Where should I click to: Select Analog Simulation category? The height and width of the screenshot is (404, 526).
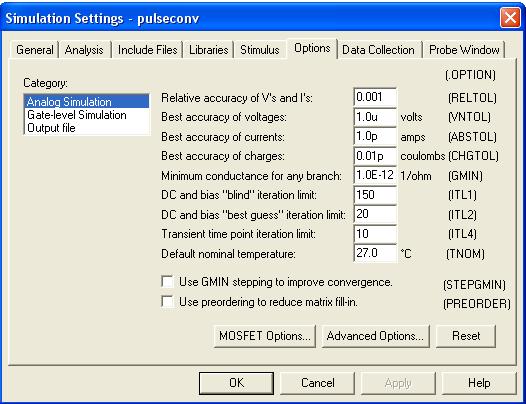coord(87,102)
